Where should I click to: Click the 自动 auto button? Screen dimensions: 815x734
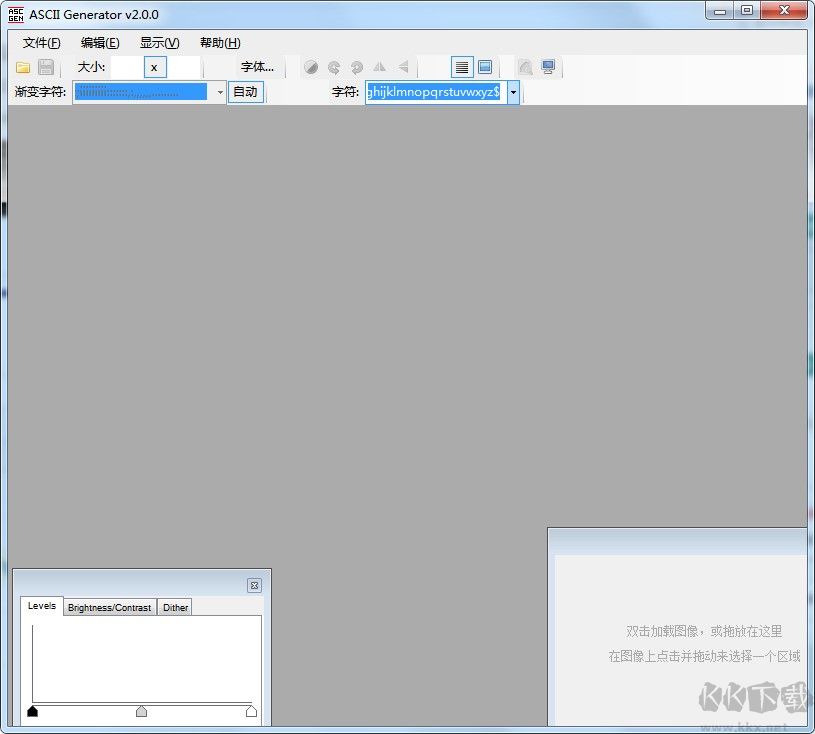(245, 92)
